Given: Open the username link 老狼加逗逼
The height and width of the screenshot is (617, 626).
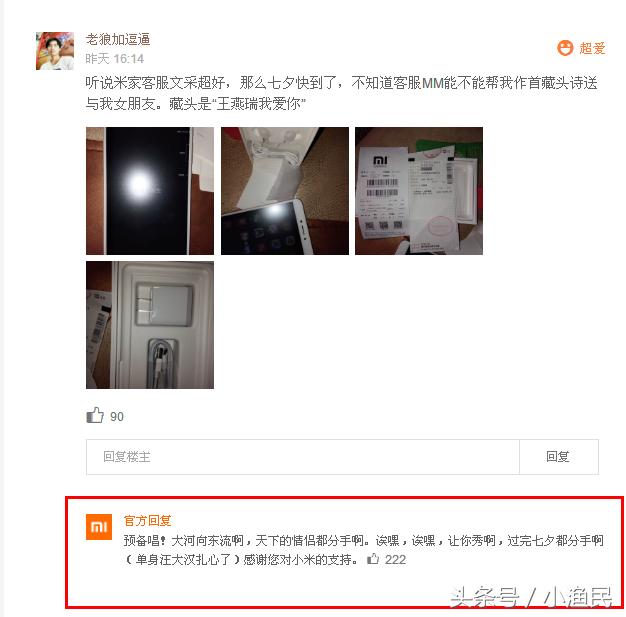Looking at the screenshot, I should 118,40.
